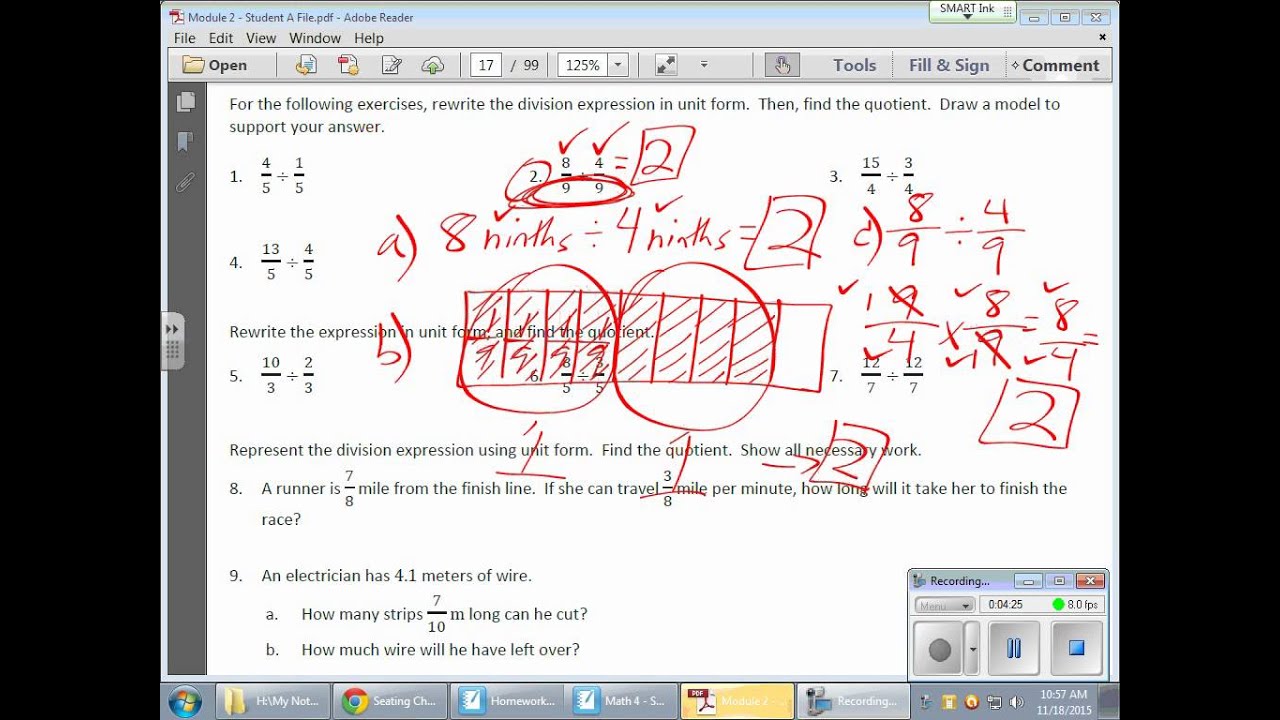The height and width of the screenshot is (720, 1280).
Task: Click the fit-page expand arrows icon
Action: pyautogui.click(x=666, y=65)
